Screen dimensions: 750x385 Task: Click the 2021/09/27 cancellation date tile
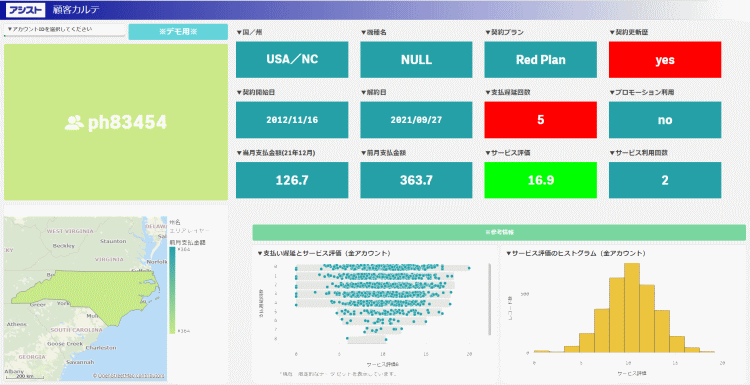click(416, 120)
